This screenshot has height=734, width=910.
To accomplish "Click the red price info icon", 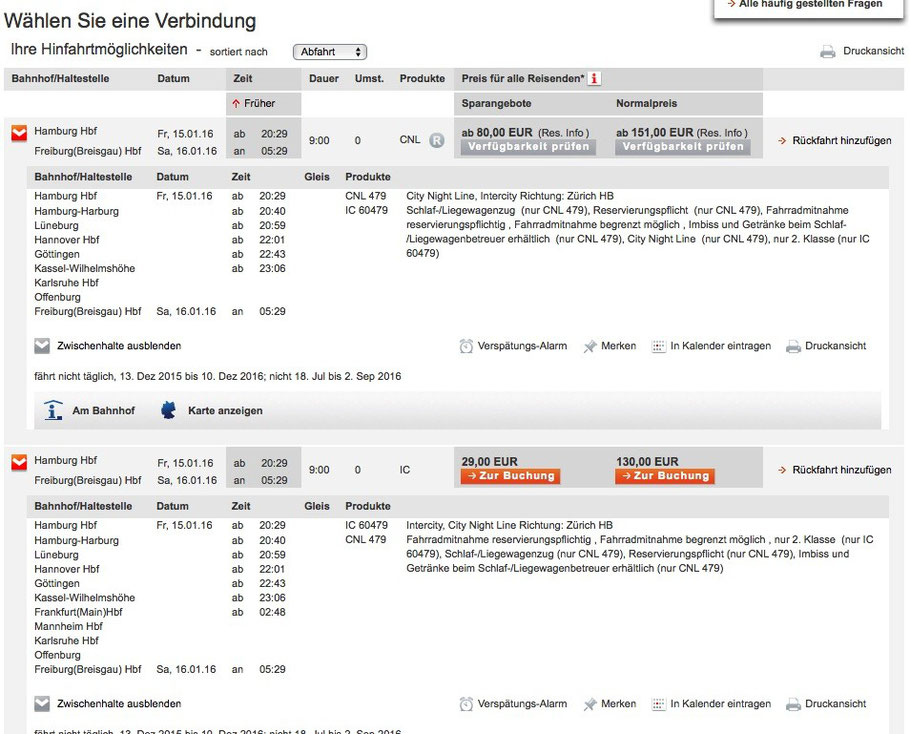I will 594,78.
